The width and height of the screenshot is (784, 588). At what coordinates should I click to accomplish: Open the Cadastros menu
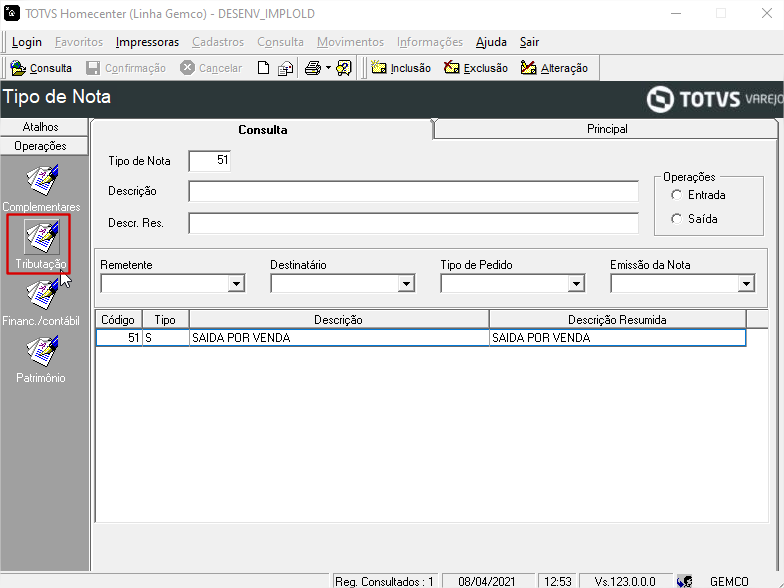pos(218,42)
